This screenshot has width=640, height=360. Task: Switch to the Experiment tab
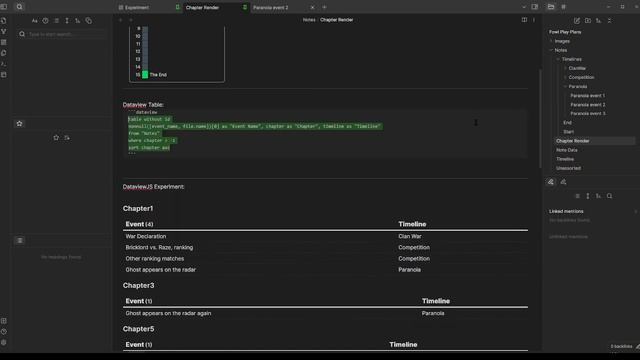137,7
